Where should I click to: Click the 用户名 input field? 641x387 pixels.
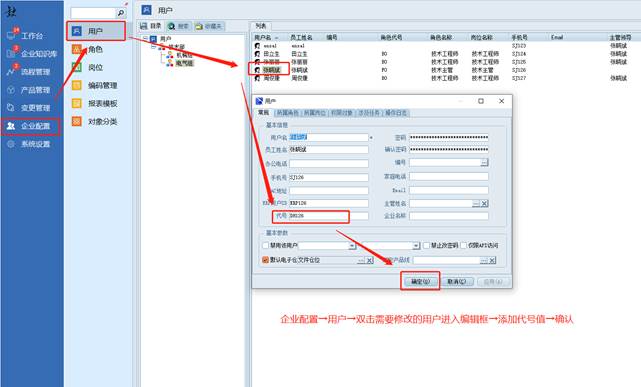point(329,137)
